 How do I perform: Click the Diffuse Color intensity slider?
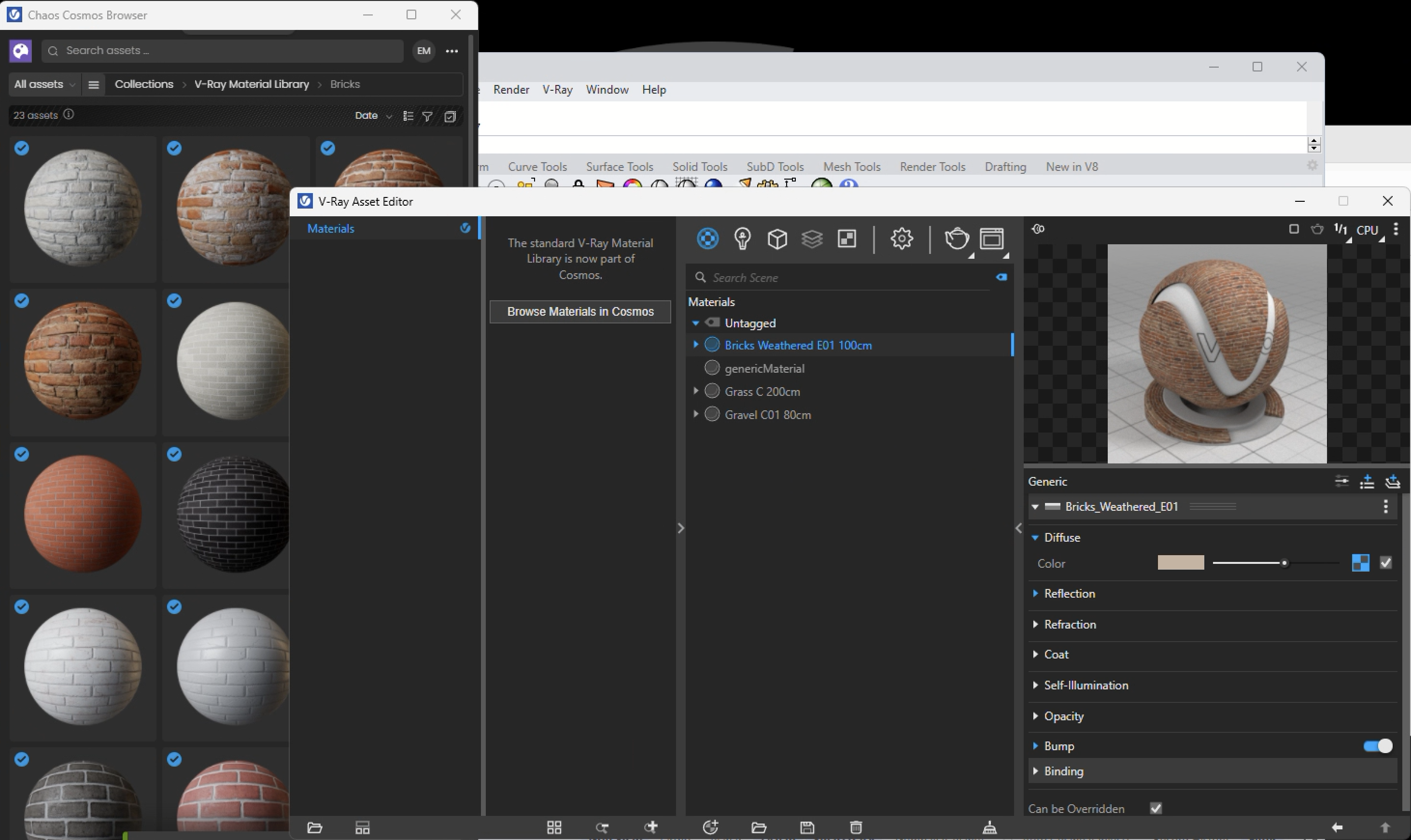pyautogui.click(x=1275, y=562)
